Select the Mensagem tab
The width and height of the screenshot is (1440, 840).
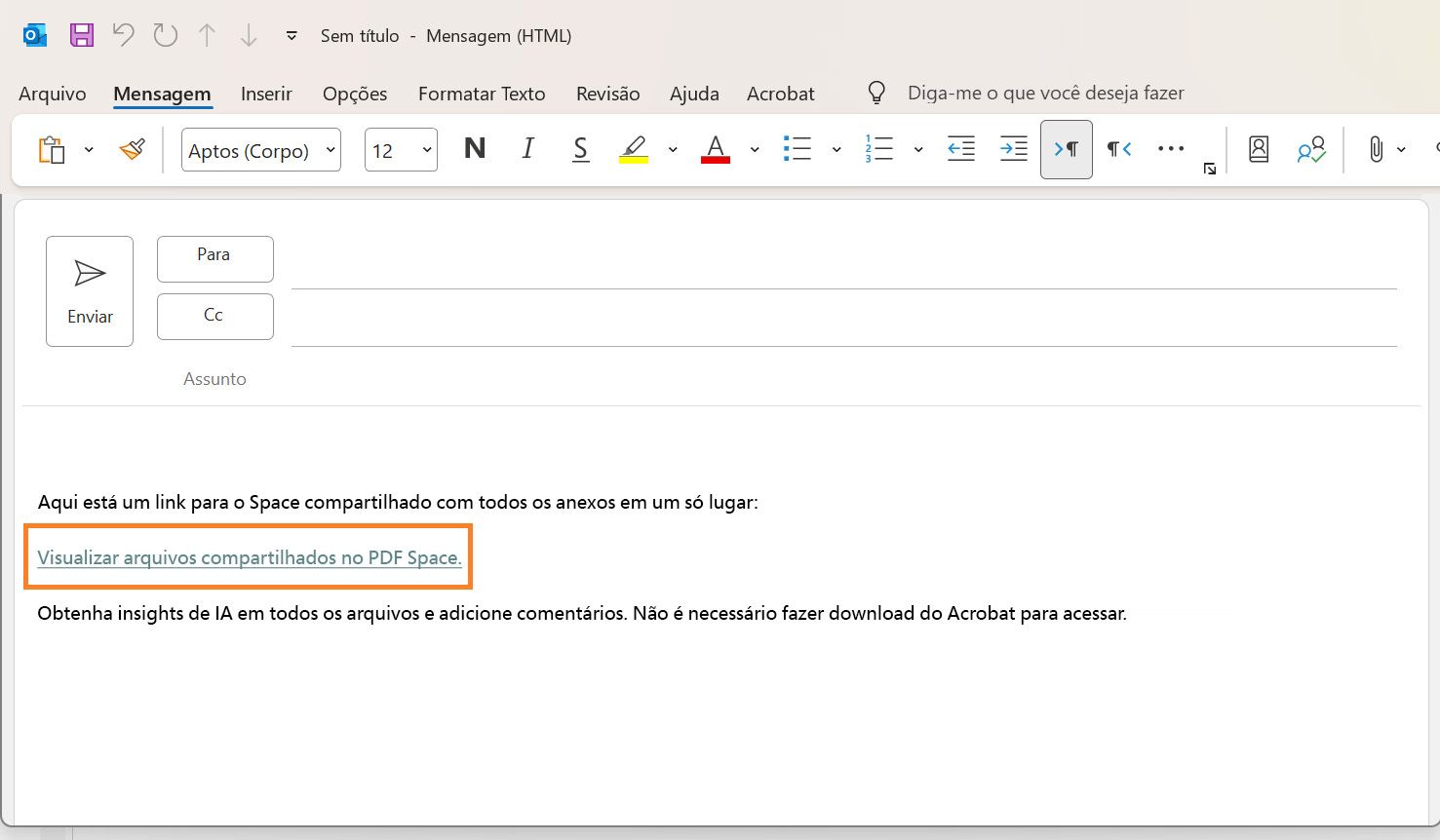tap(162, 94)
